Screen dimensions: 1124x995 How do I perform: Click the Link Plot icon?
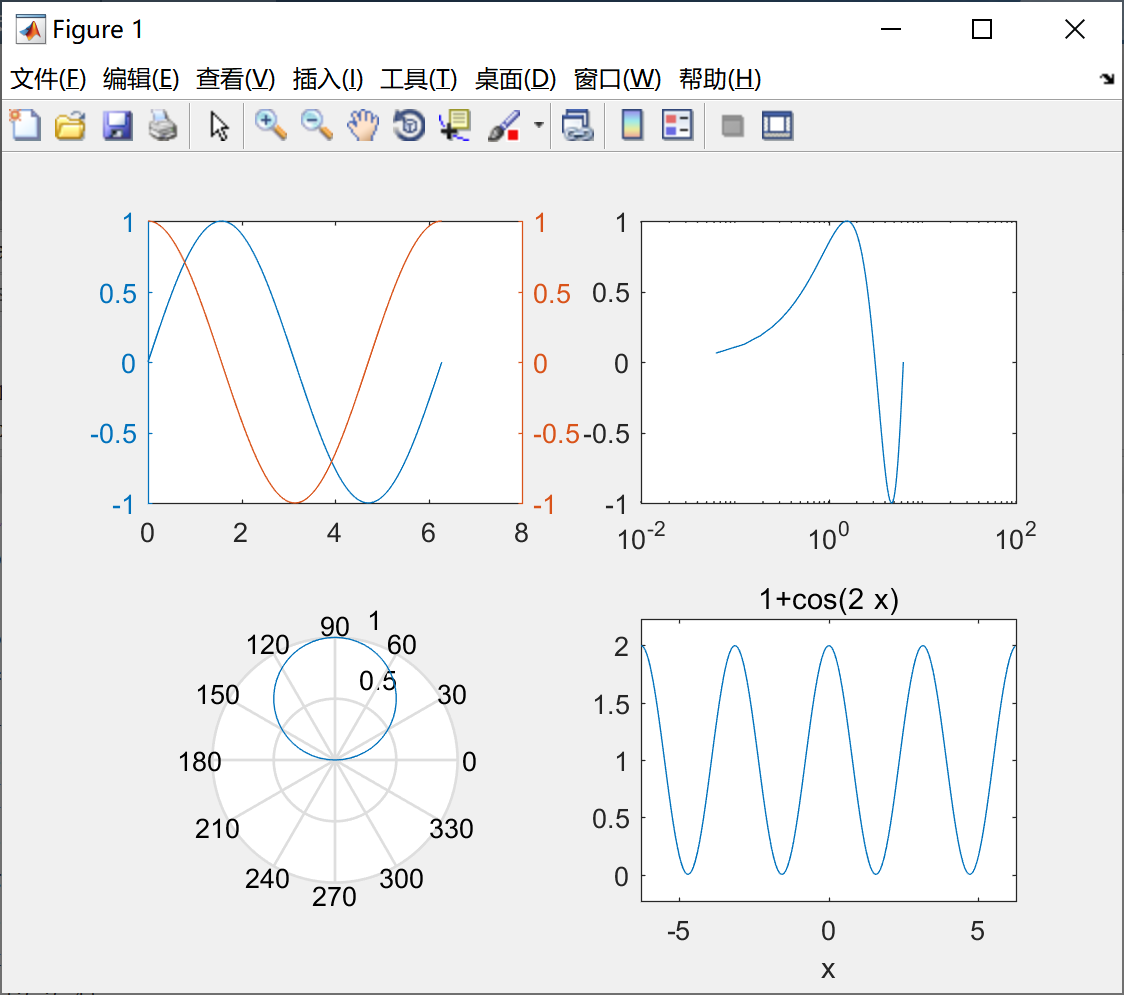coord(578,125)
